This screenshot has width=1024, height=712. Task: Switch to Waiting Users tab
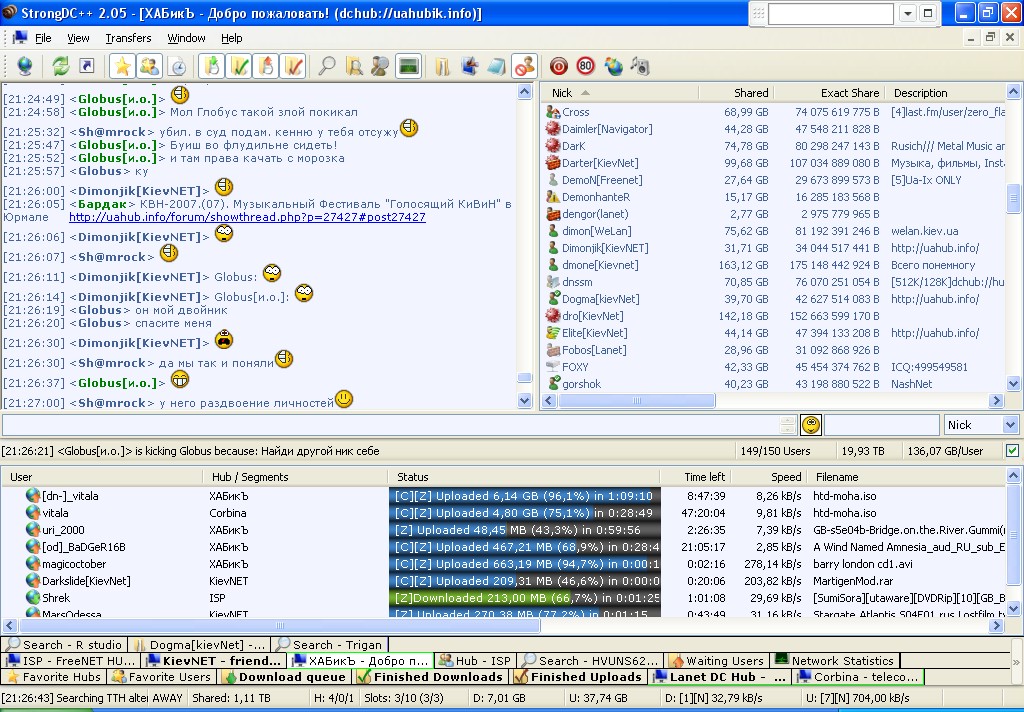(x=717, y=660)
